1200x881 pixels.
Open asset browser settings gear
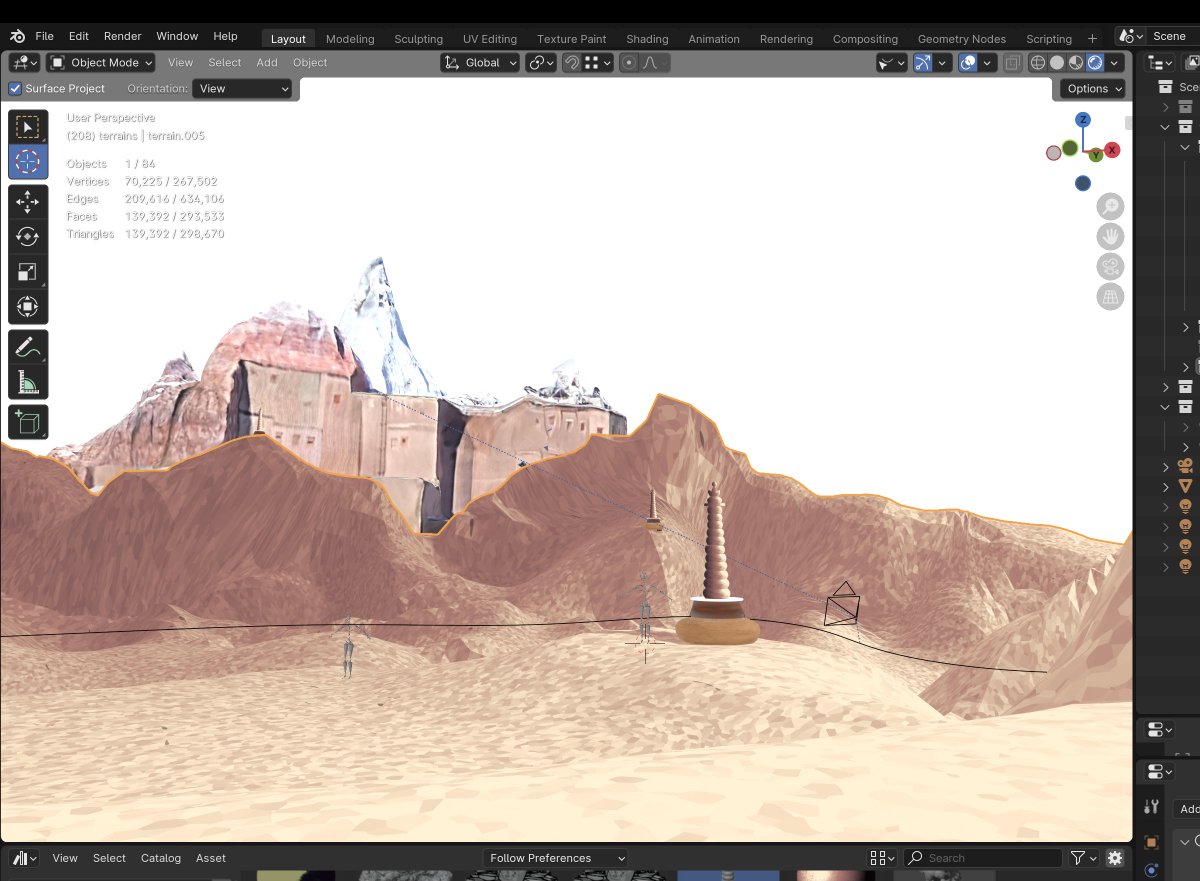coord(1115,858)
